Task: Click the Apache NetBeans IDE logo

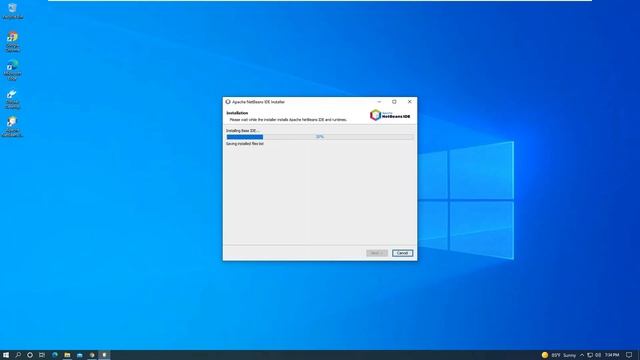Action: tap(390, 115)
